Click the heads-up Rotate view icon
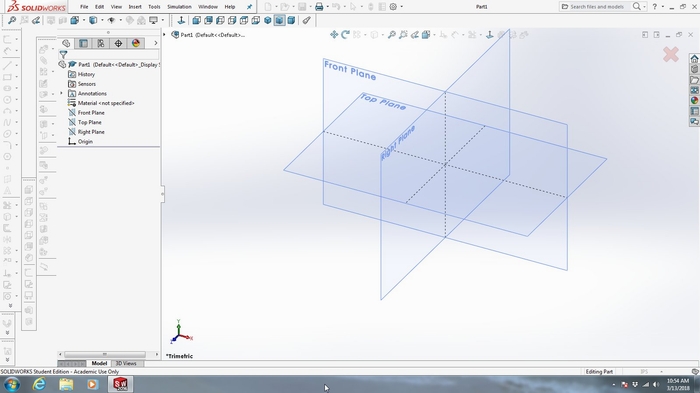The width and height of the screenshot is (700, 393). click(345, 34)
